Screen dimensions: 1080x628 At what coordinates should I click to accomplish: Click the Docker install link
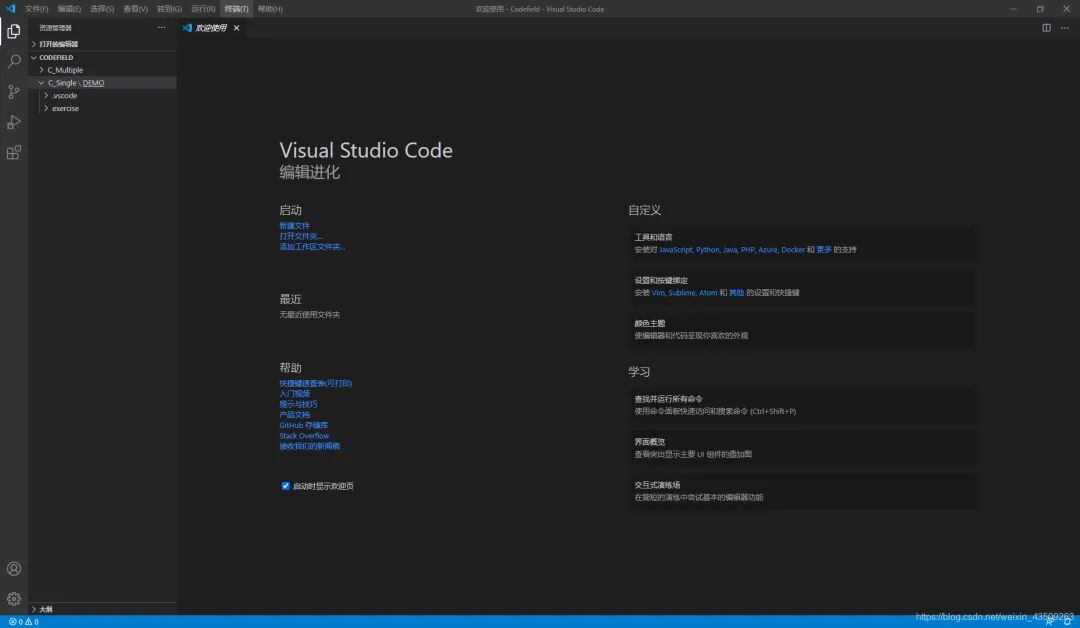[793, 250]
